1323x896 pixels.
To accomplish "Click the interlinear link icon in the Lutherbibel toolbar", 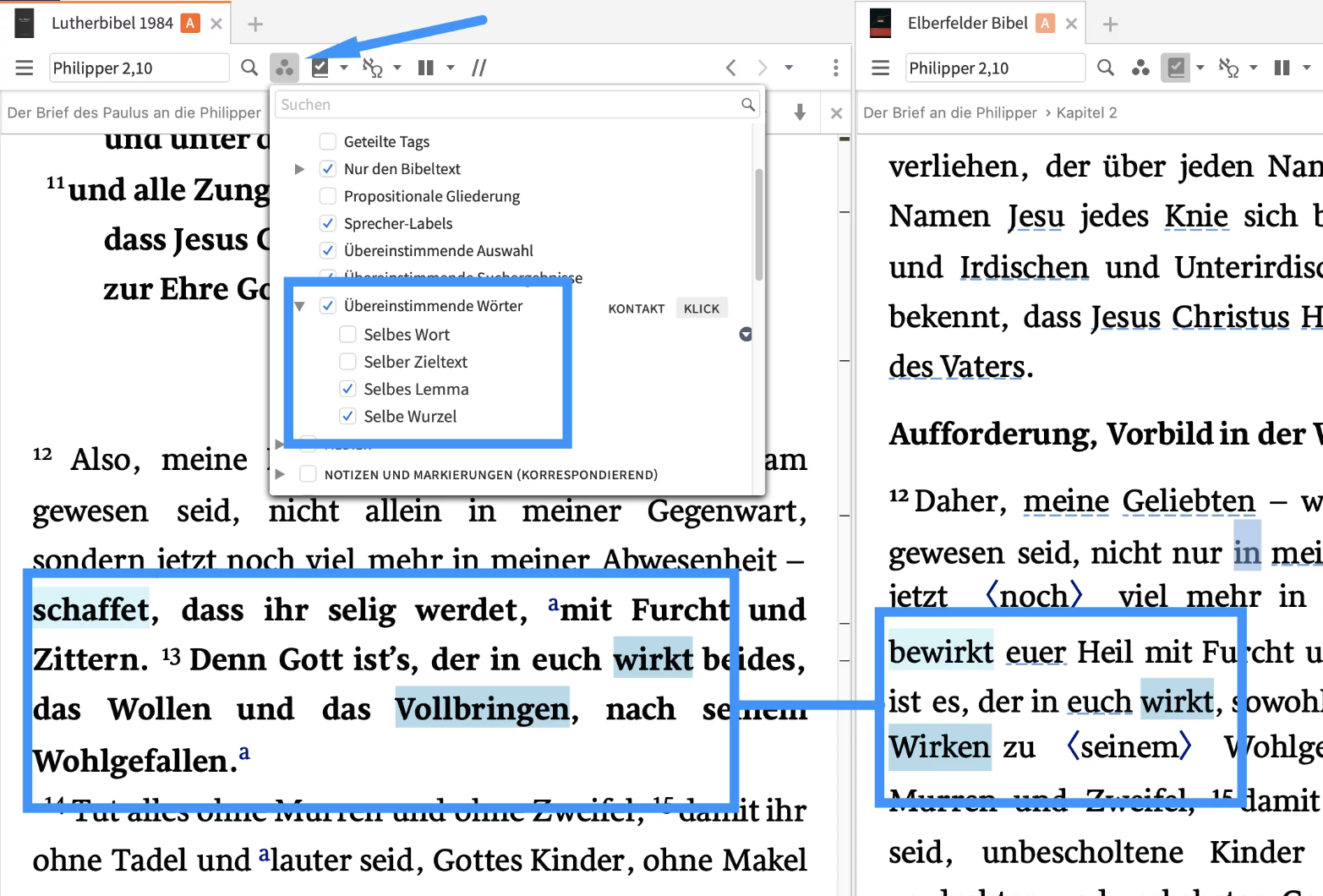I will coord(373,68).
